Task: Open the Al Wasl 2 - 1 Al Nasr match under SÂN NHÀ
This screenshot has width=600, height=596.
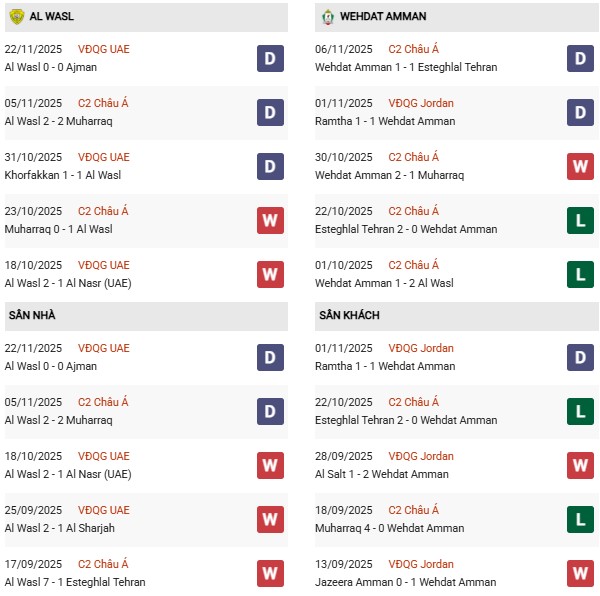Action: (67, 474)
